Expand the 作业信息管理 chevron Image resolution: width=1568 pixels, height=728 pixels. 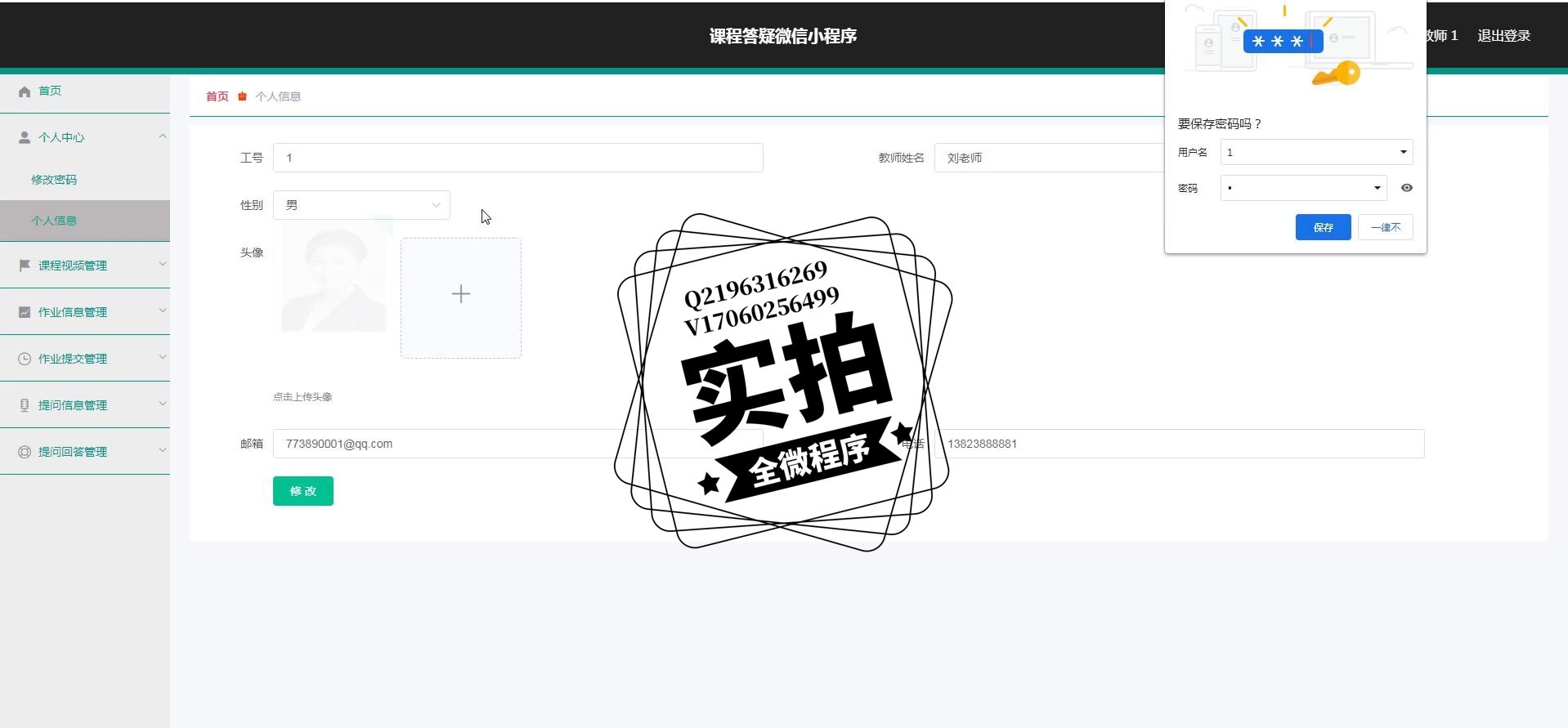point(163,310)
